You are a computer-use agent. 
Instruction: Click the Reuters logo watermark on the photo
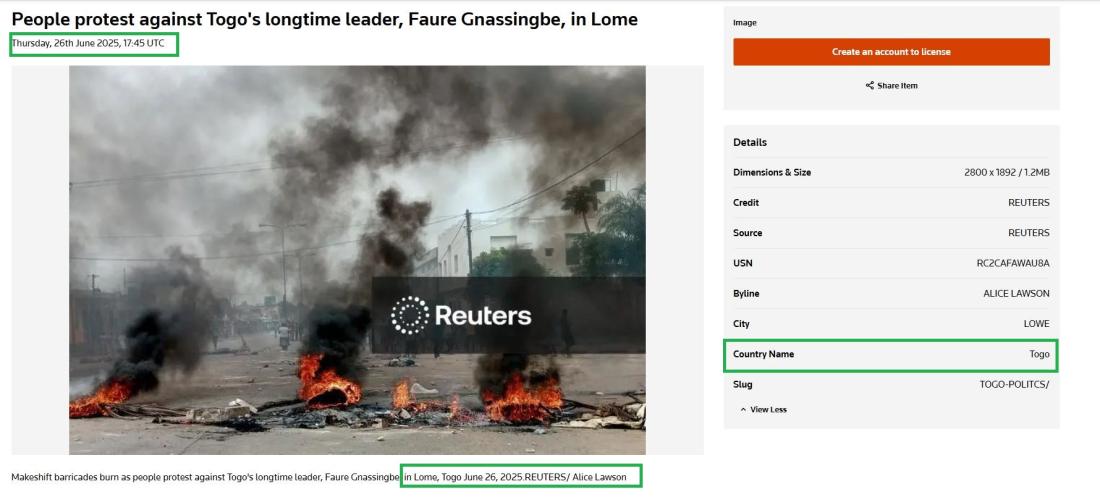coord(461,316)
